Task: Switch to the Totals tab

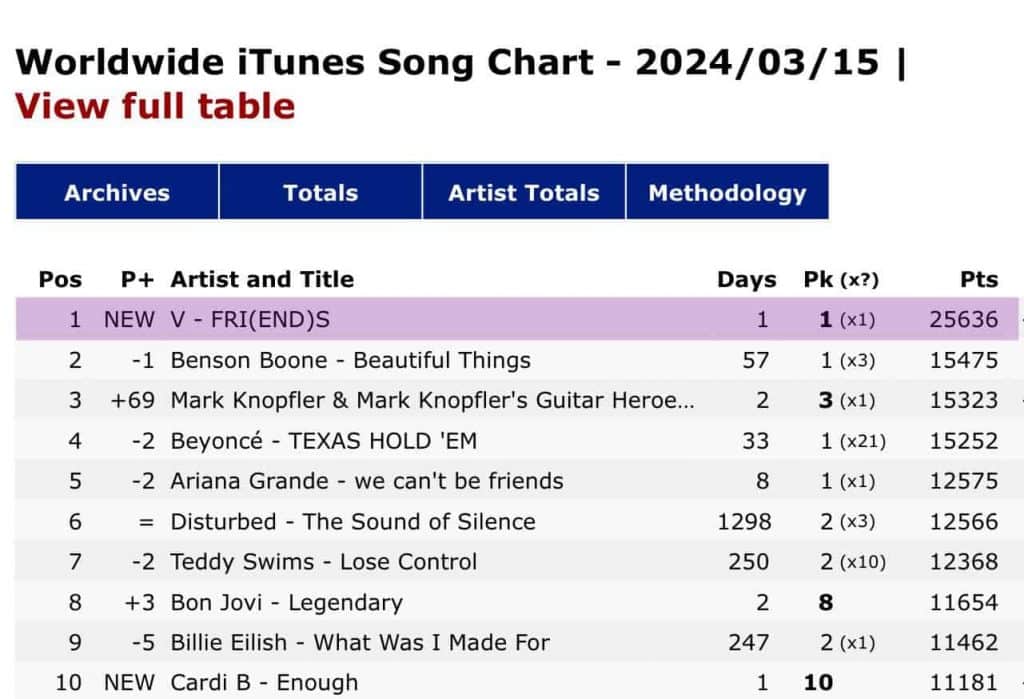Action: tap(320, 193)
